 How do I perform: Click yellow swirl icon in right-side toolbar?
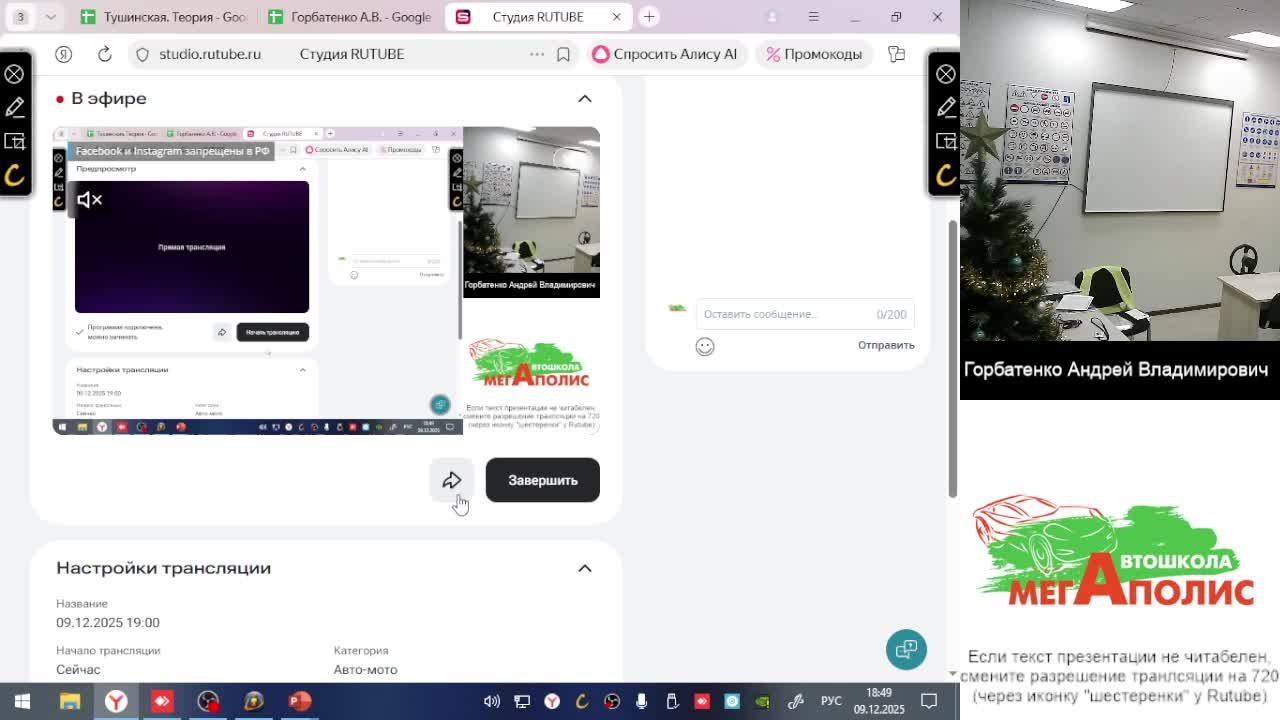click(945, 176)
